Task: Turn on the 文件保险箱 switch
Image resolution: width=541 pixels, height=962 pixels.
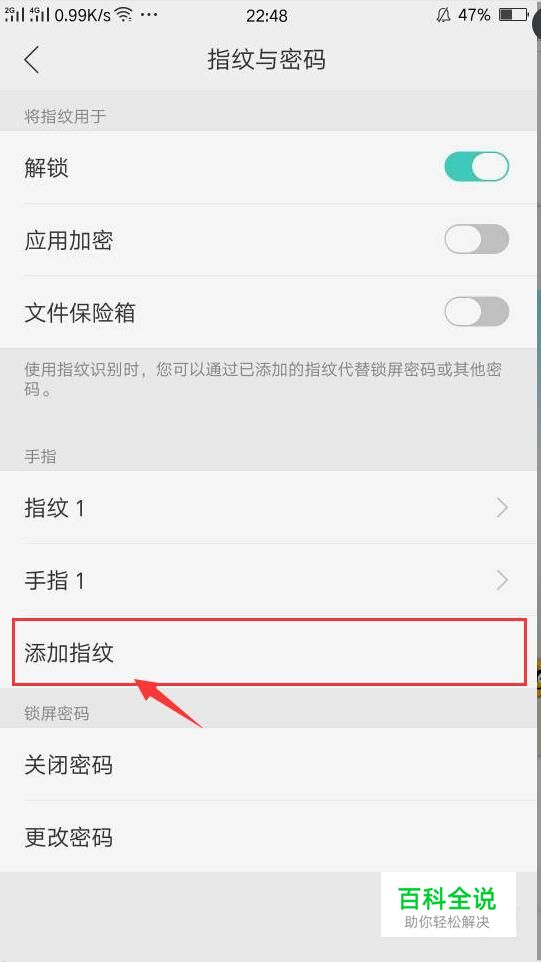Action: (x=477, y=312)
